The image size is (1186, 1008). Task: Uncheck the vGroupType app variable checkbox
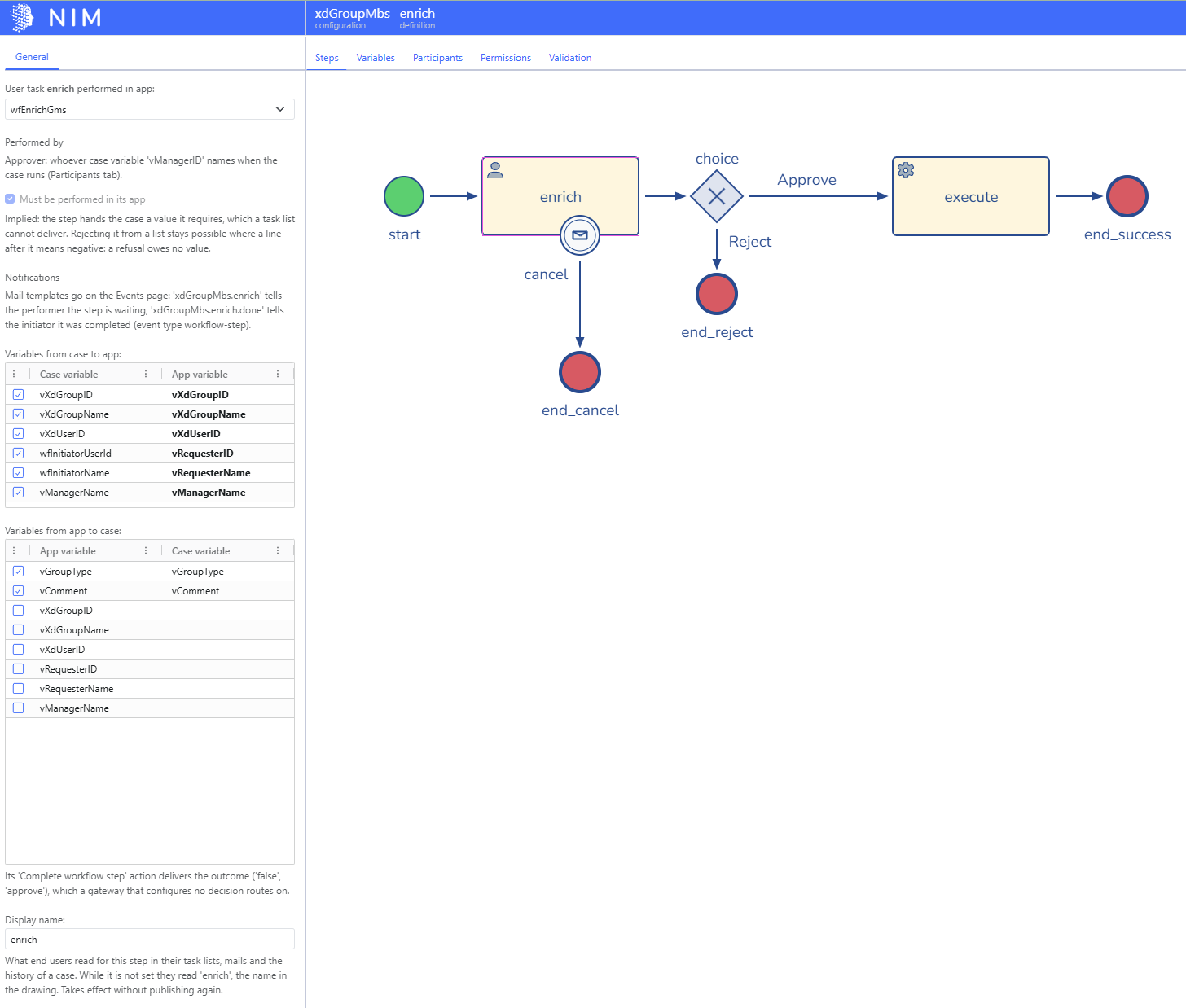point(19,572)
